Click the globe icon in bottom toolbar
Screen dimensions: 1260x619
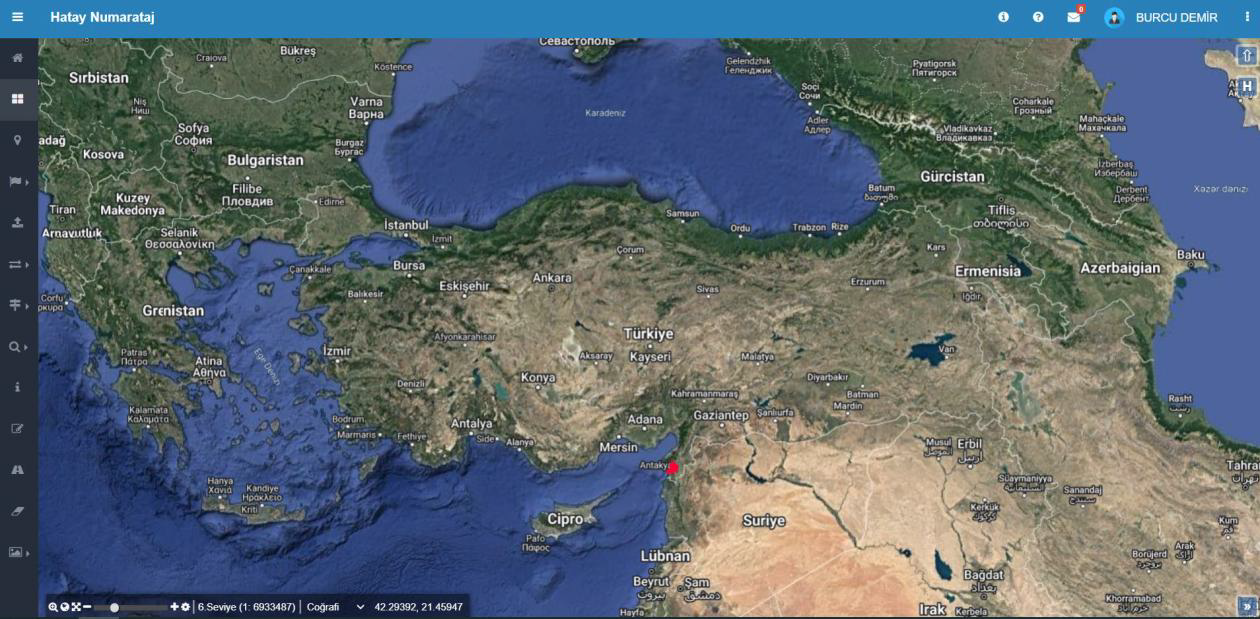pyautogui.click(x=65, y=607)
